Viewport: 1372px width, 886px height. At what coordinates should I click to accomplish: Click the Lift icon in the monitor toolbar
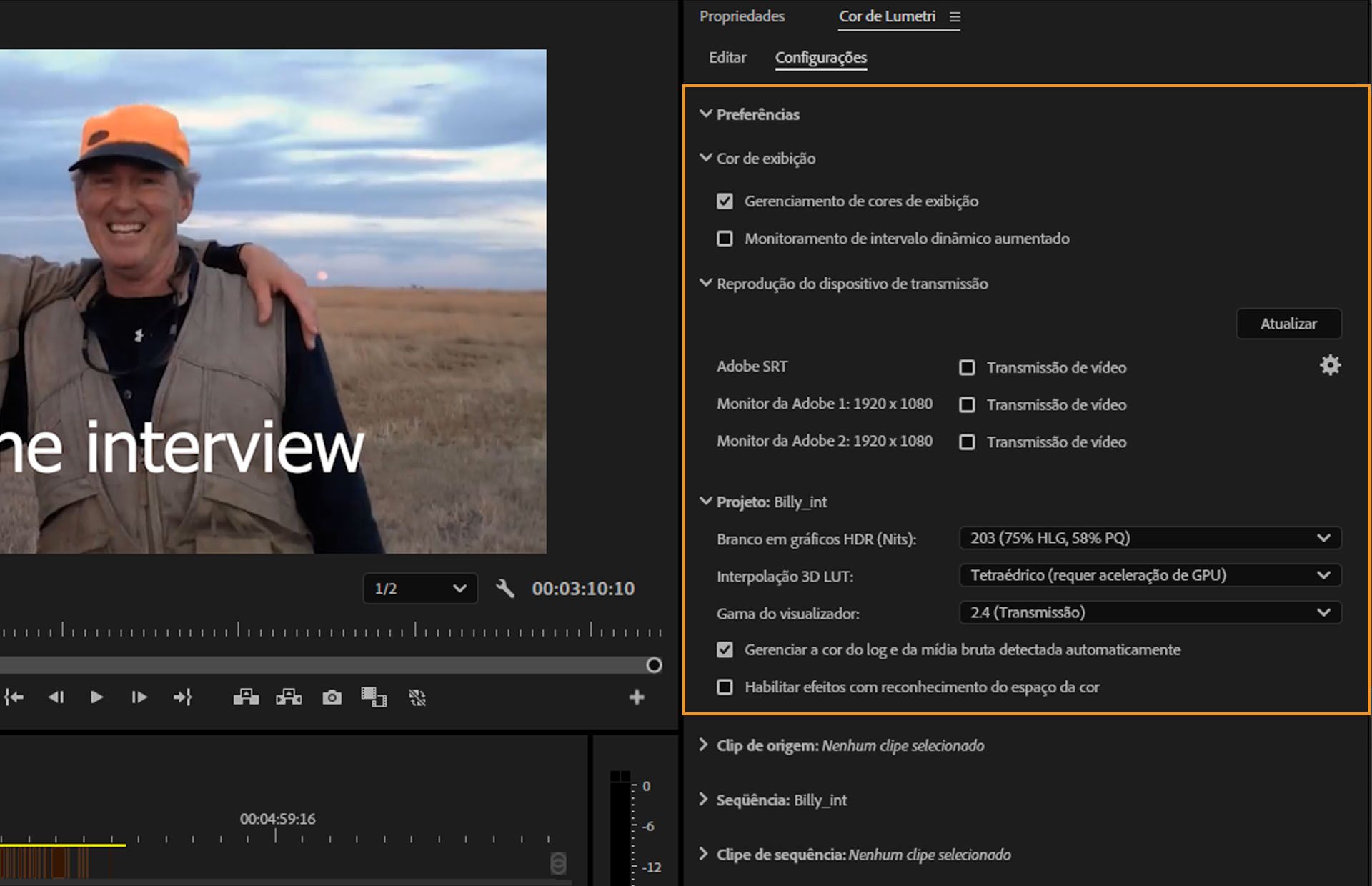[246, 697]
